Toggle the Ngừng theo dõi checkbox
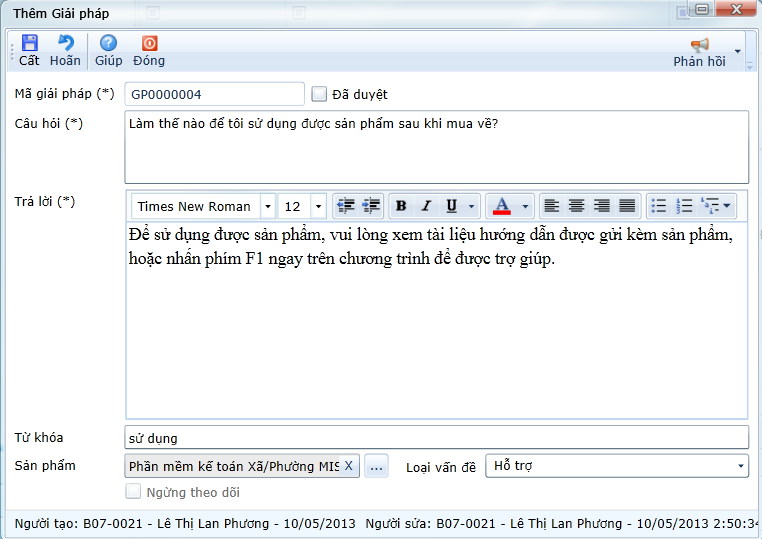The width and height of the screenshot is (762, 539). [x=133, y=492]
